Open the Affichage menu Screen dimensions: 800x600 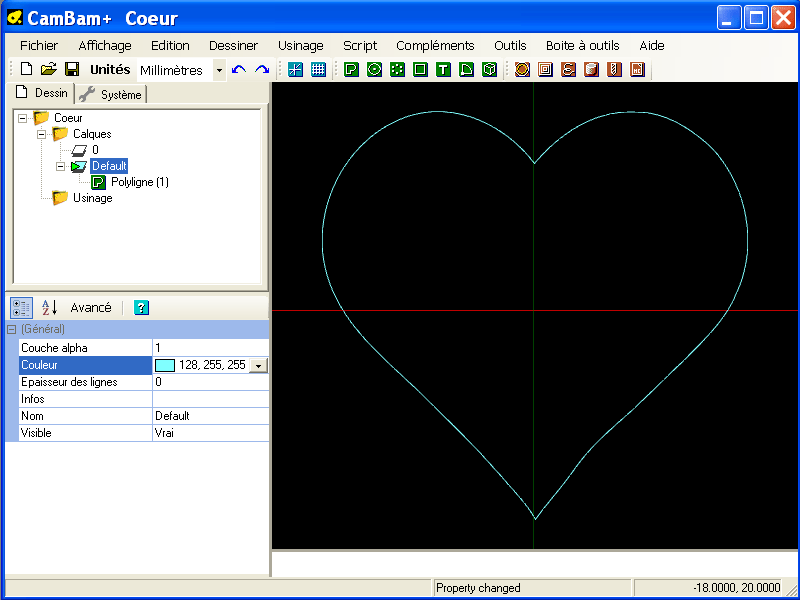[x=105, y=45]
